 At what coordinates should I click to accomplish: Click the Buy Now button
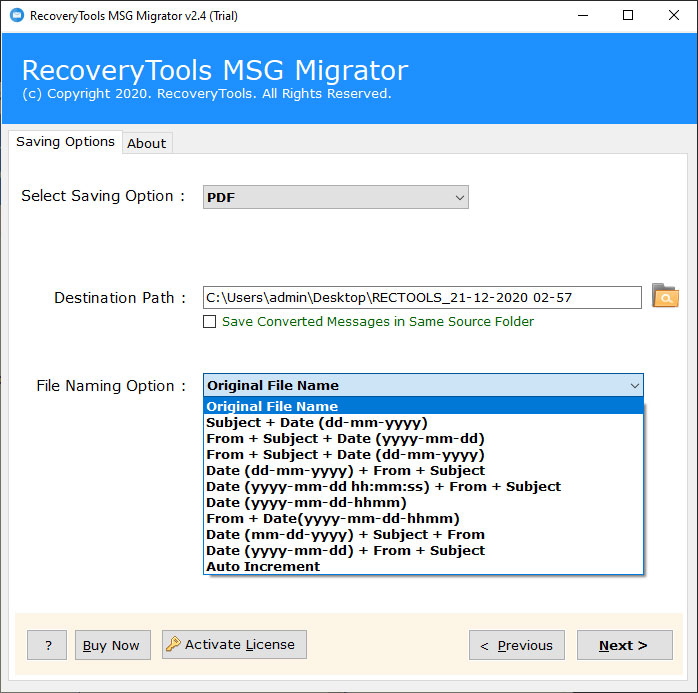113,645
